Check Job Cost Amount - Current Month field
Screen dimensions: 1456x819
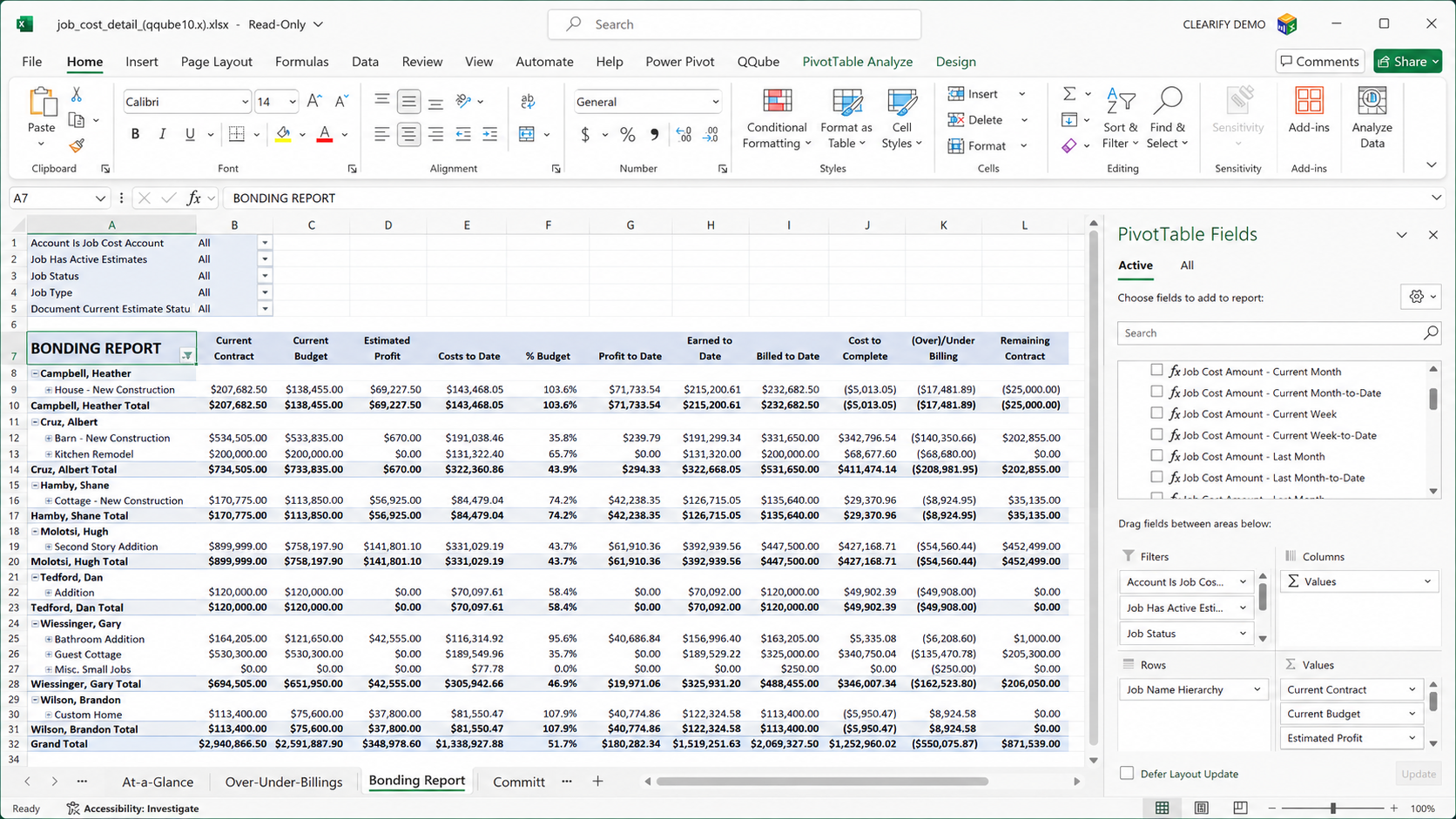1156,371
